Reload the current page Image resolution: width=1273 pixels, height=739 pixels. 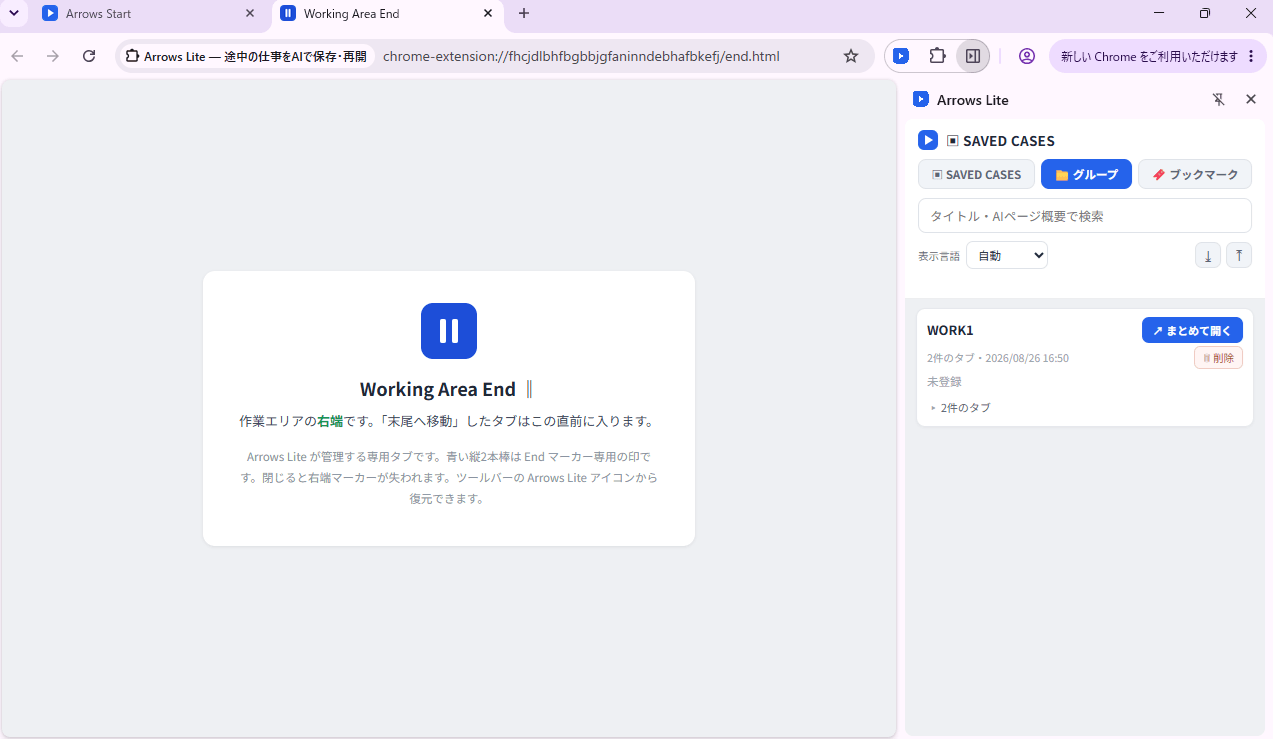89,56
